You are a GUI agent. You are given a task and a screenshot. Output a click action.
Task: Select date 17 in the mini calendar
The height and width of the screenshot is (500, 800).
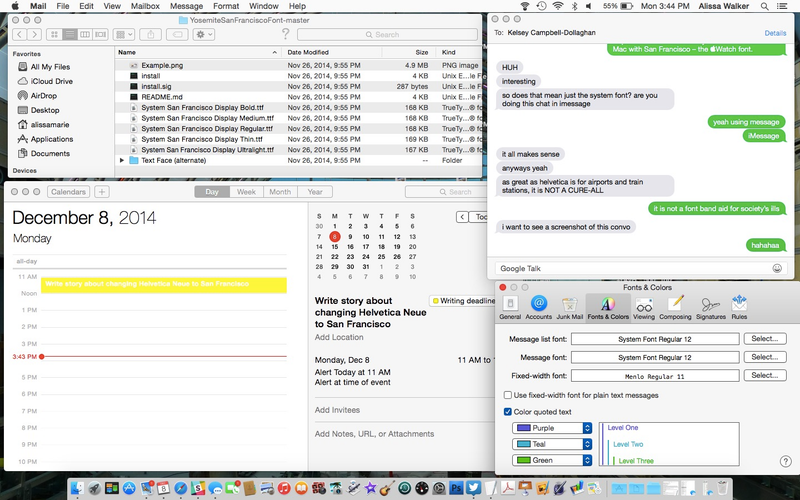[x=365, y=246]
